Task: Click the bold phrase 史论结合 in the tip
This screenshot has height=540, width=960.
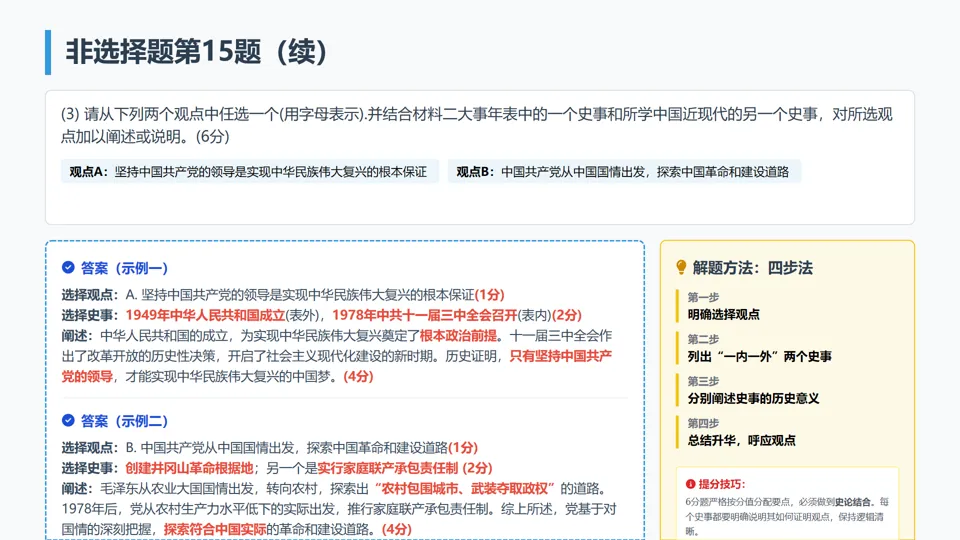Action: [852, 502]
